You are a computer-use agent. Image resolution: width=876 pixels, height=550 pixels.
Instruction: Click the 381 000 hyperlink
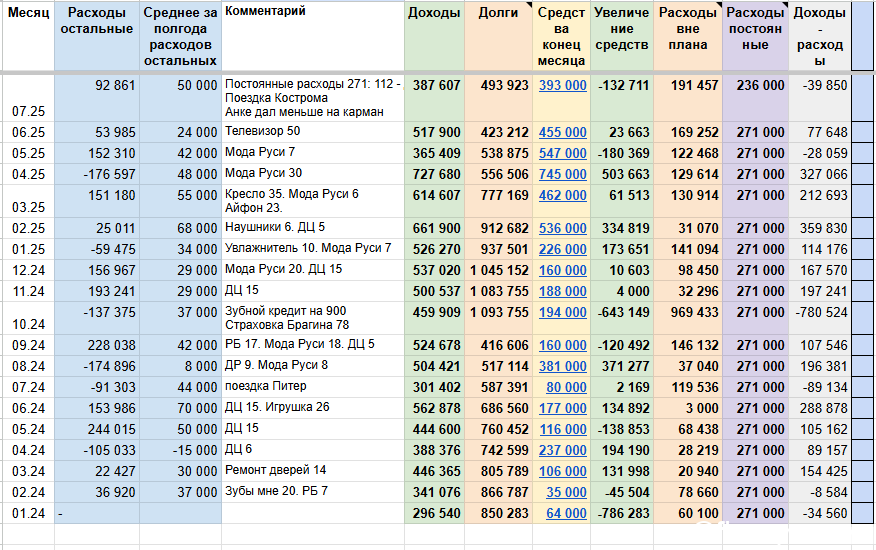tap(563, 367)
